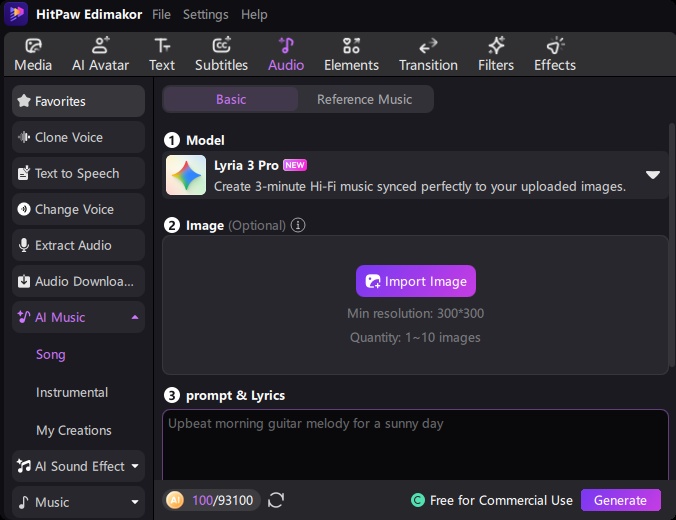Screen dimensions: 676x520
Task: Open Change Voice in sidebar
Action: pyautogui.click(x=78, y=209)
